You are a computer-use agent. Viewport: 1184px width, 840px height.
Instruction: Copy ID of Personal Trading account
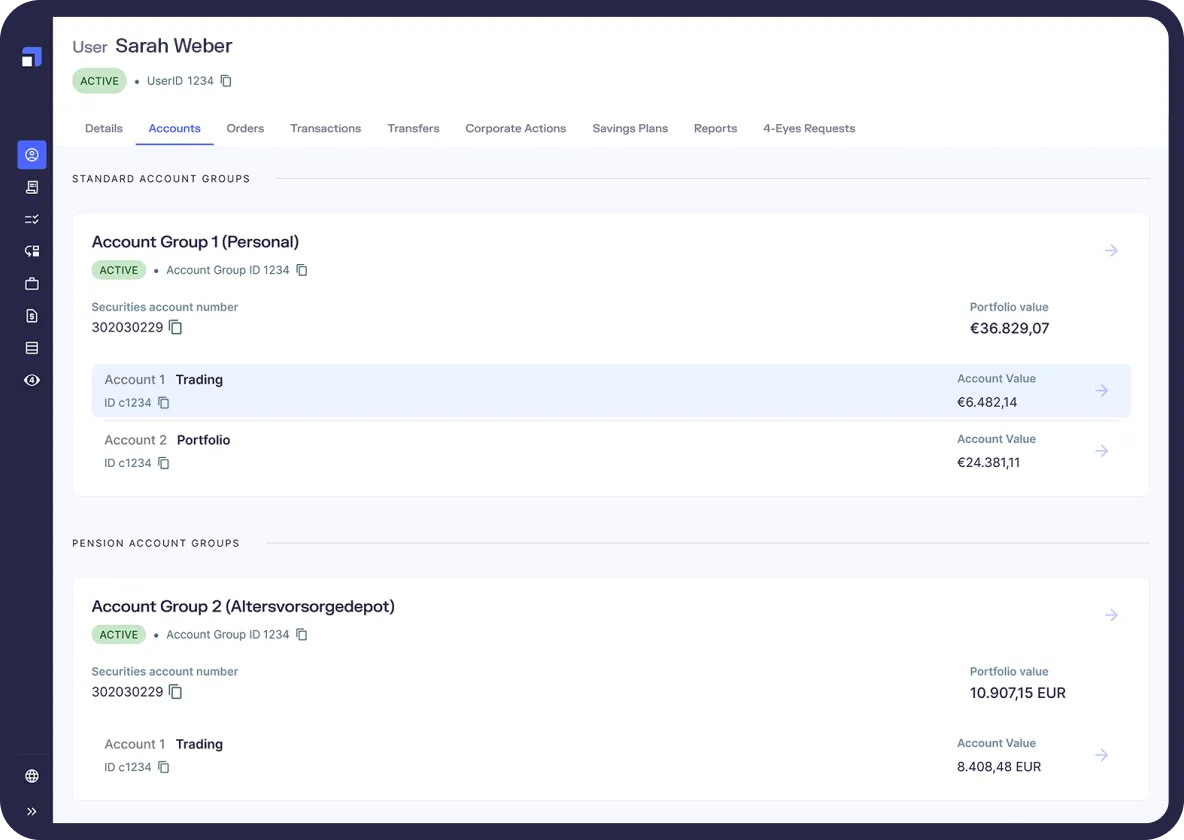[164, 403]
